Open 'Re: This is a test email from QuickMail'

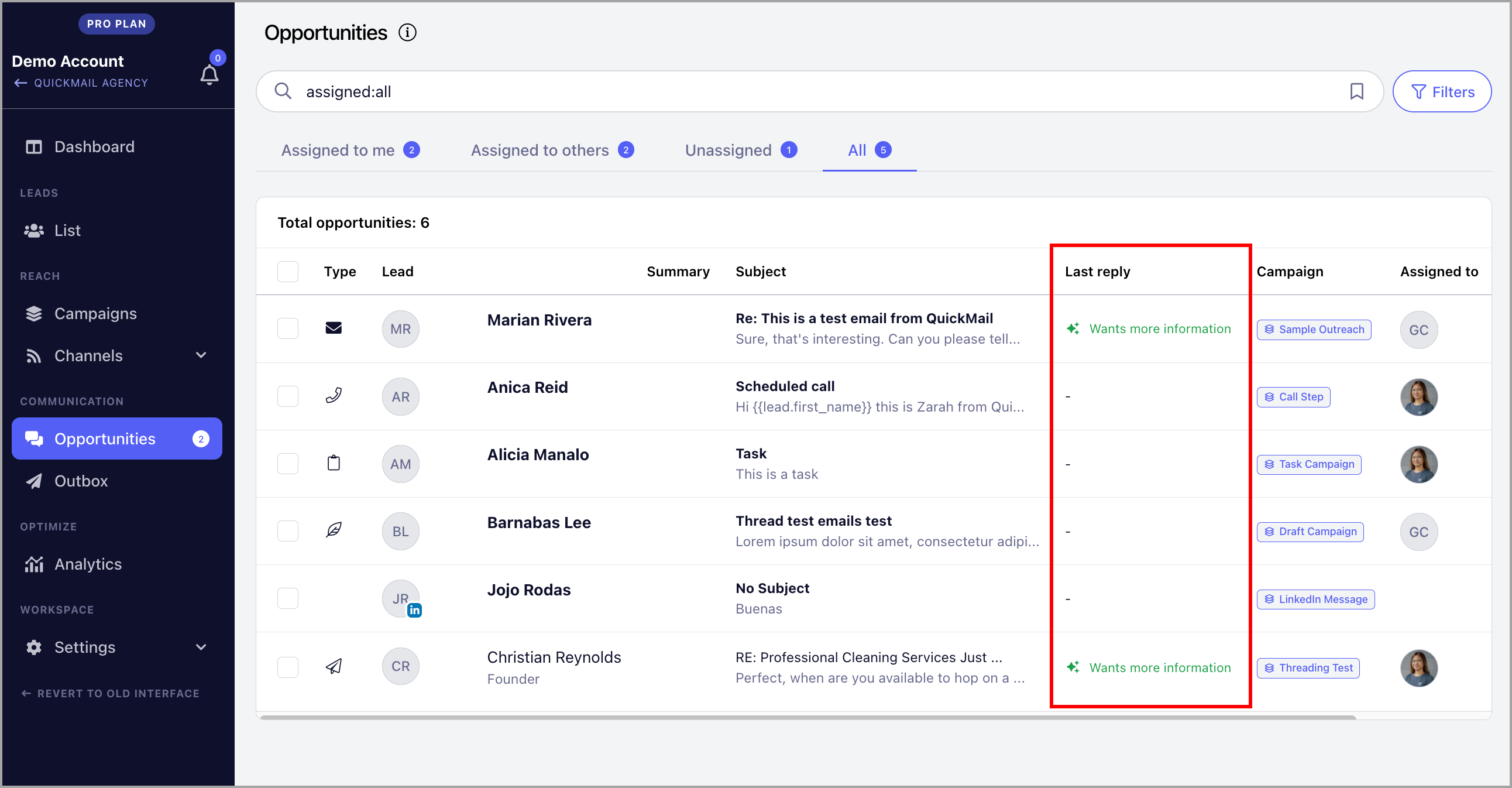[x=864, y=318]
